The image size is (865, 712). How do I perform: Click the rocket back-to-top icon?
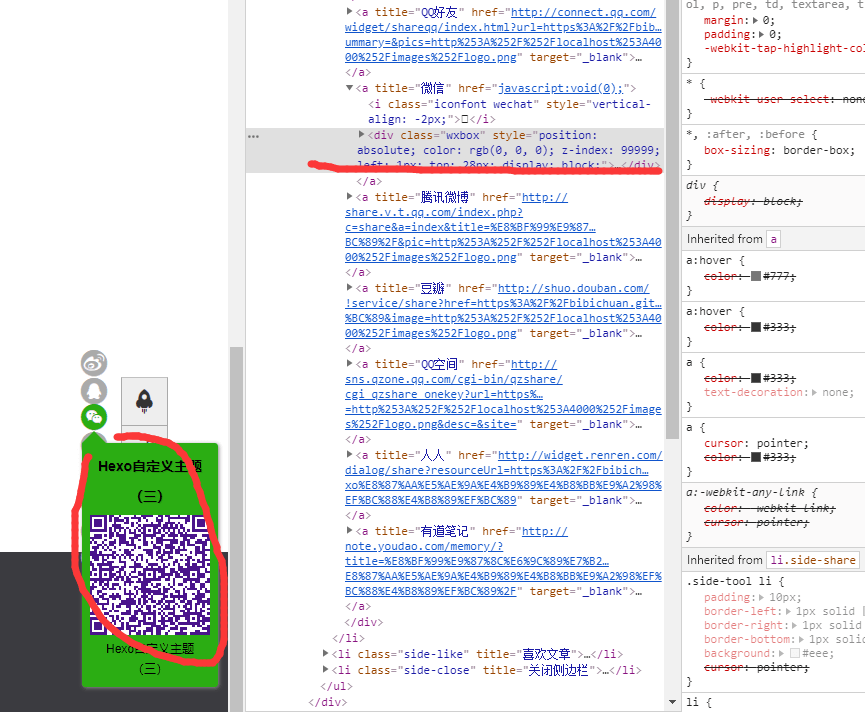(x=144, y=401)
